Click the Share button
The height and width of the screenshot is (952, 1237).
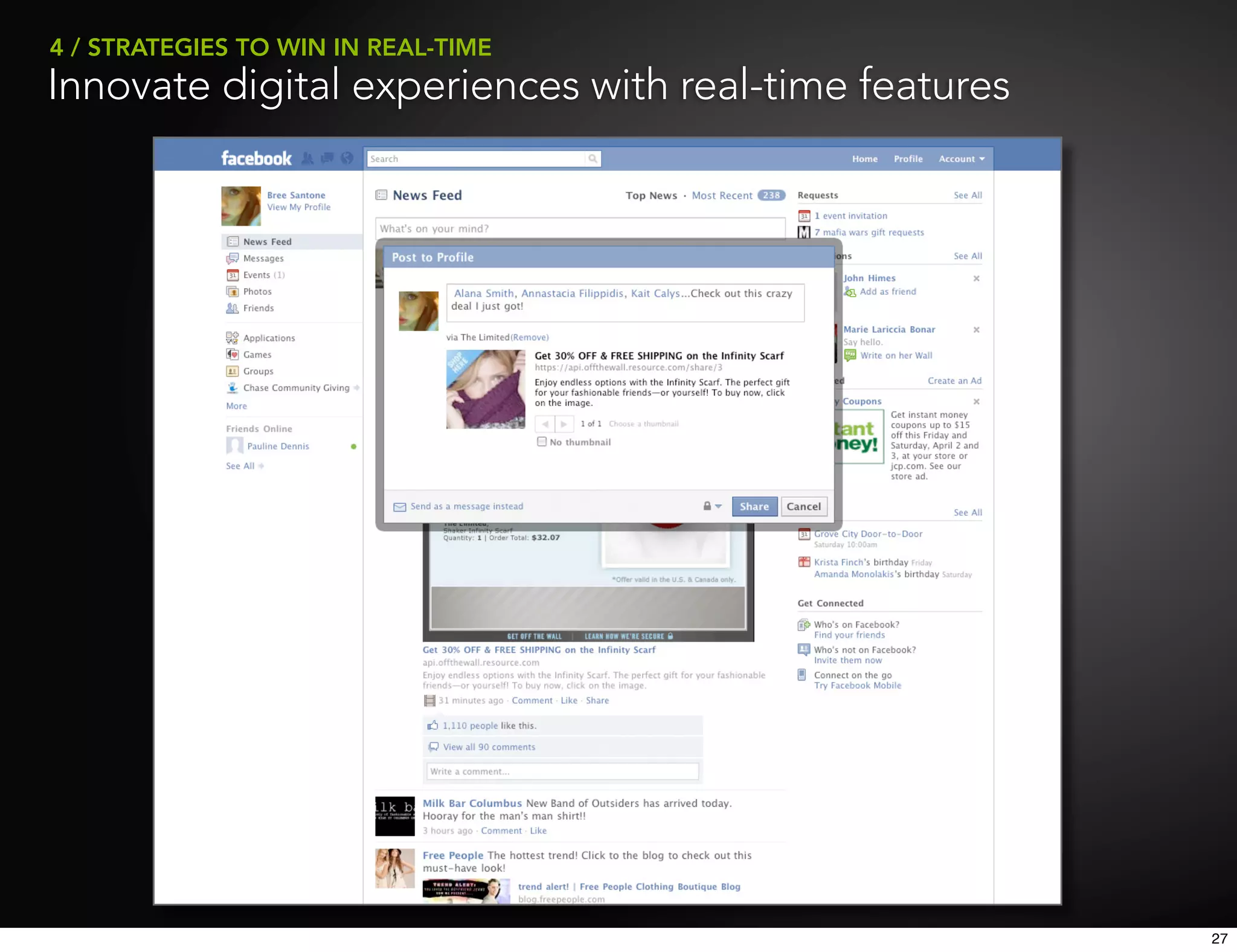pos(754,507)
